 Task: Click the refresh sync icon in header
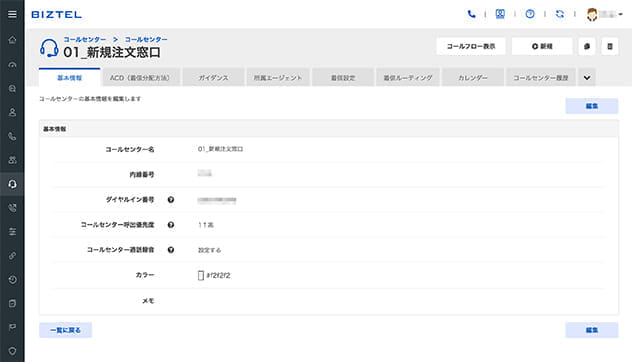[560, 14]
